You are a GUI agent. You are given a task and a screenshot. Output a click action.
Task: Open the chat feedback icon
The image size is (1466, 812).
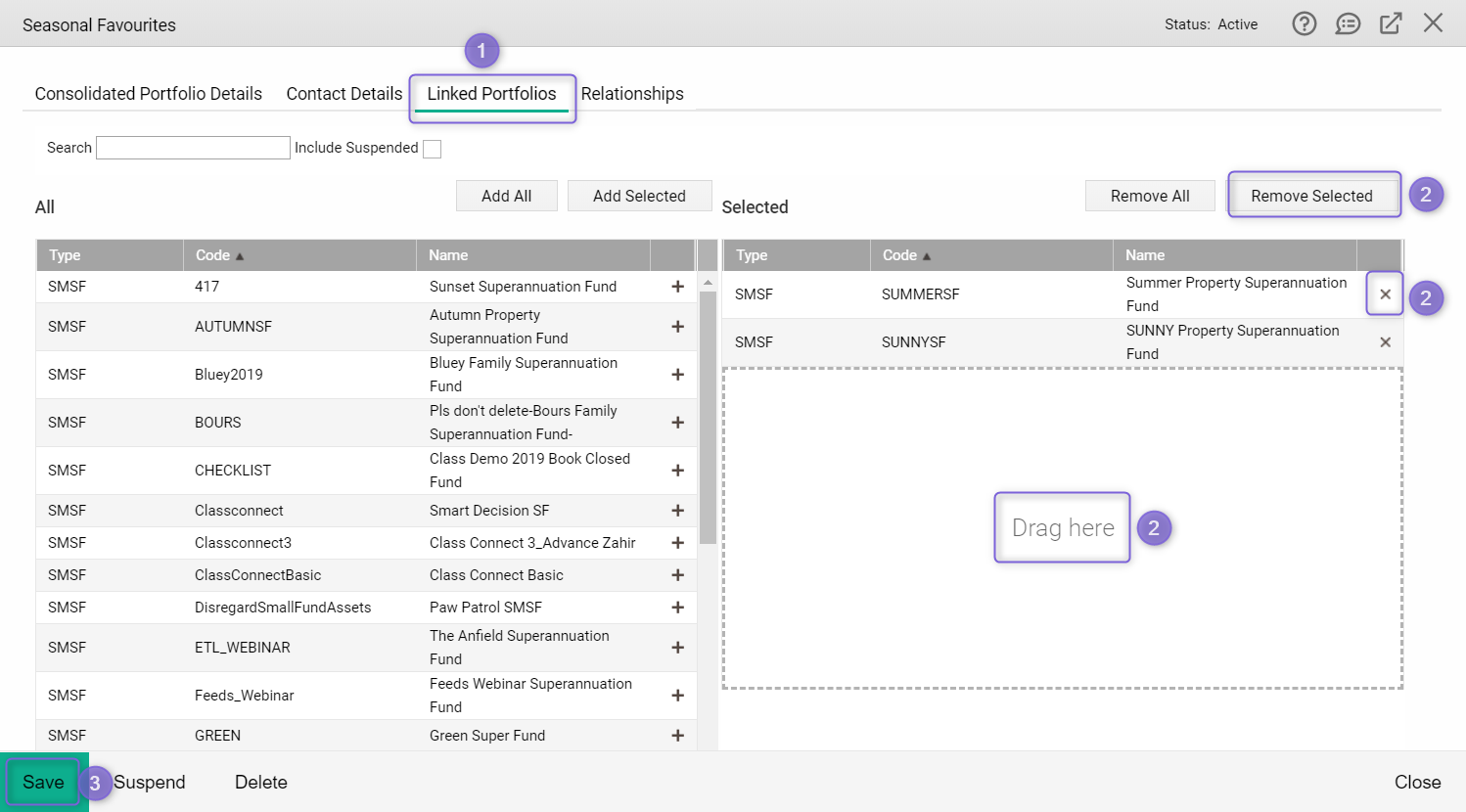1348,23
